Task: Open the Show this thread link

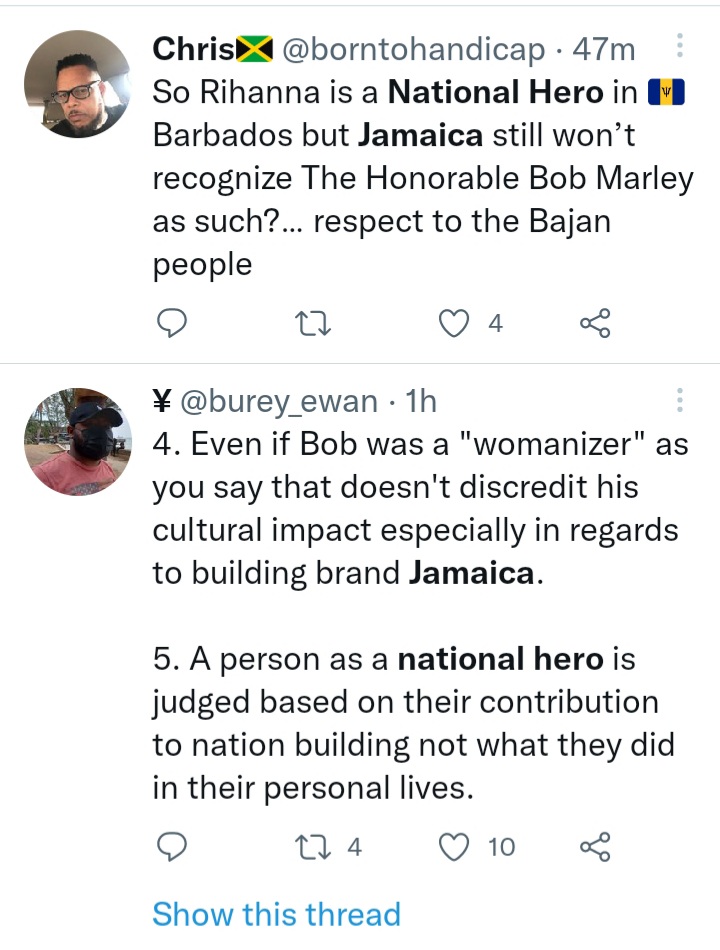Action: pyautogui.click(x=276, y=914)
